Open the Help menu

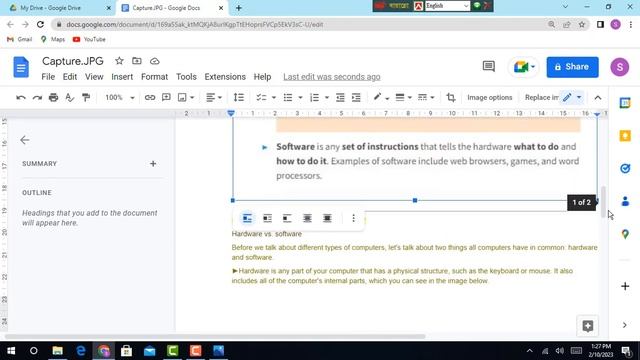(262, 77)
